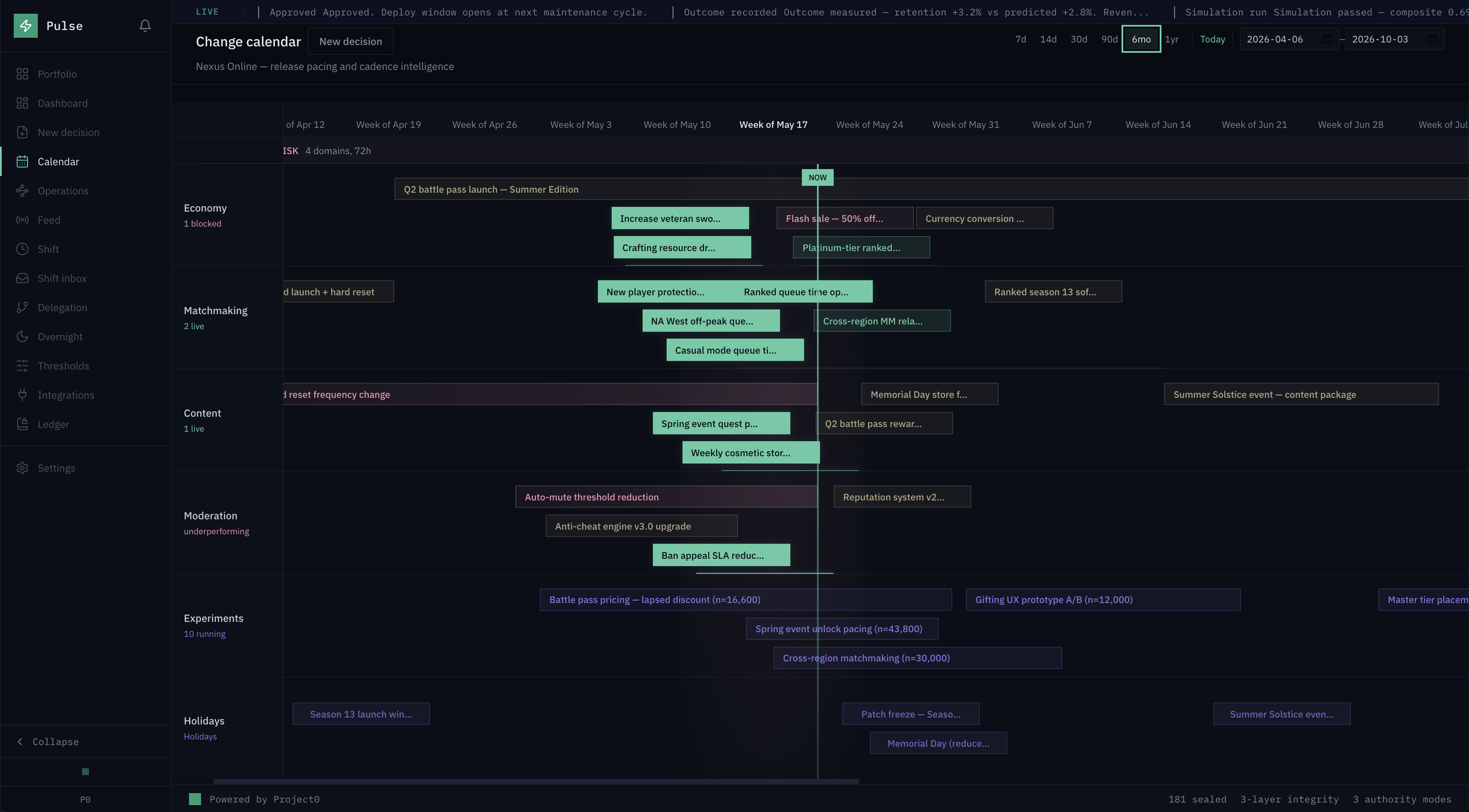Open Cross-region MM rela... event
Viewport: 1469px width, 812px height.
click(x=882, y=321)
